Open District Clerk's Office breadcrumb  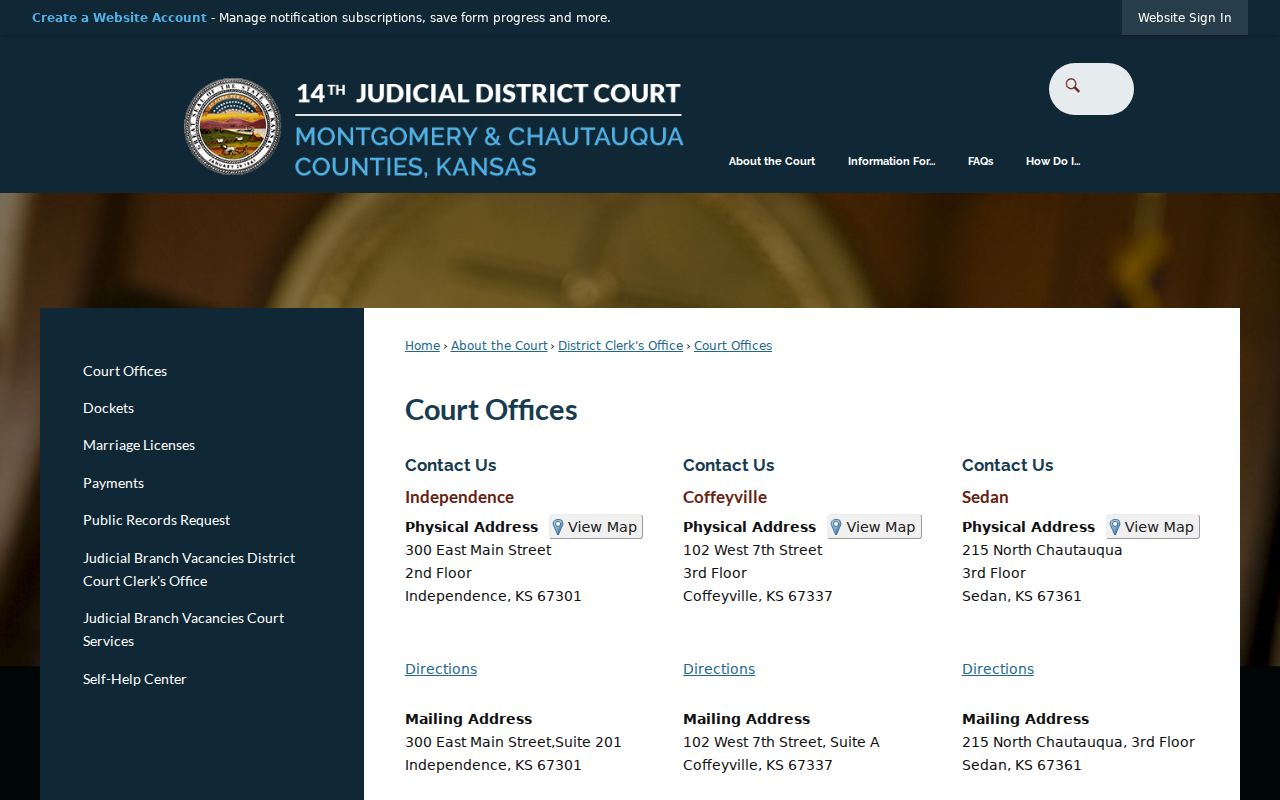click(620, 346)
